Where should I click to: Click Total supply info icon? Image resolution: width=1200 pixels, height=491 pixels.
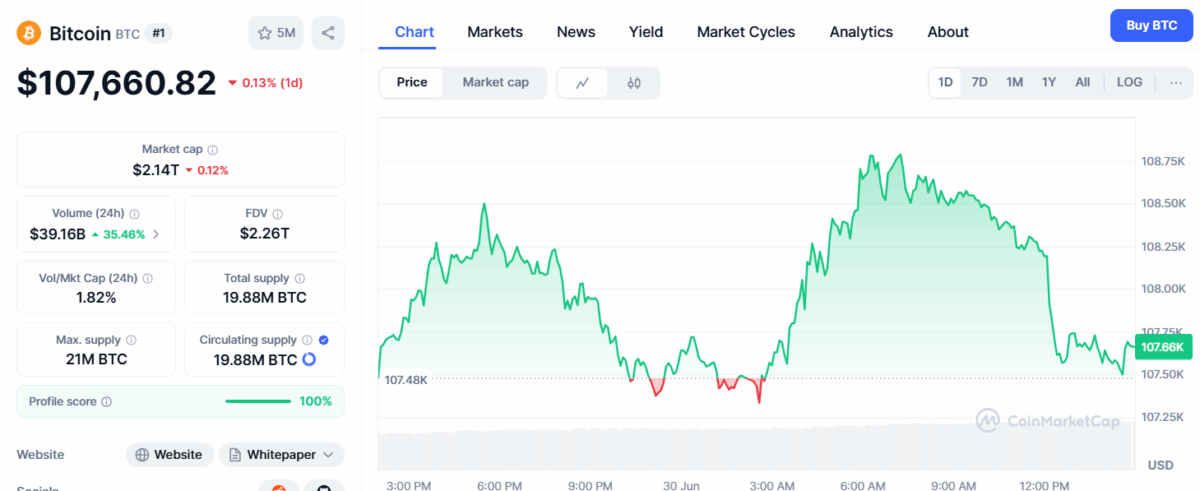pos(300,279)
